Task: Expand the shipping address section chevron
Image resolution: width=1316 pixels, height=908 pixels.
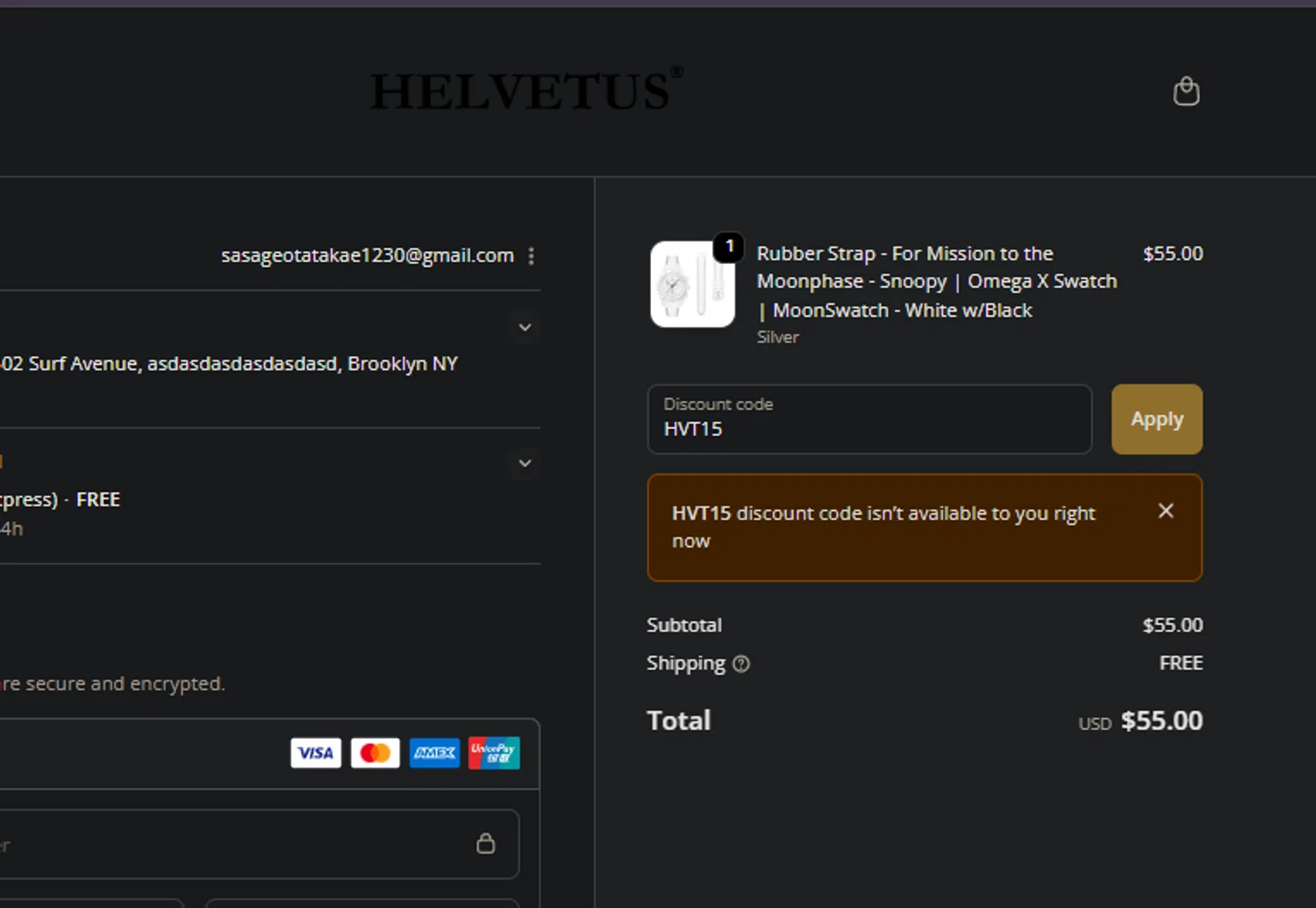Action: (525, 327)
